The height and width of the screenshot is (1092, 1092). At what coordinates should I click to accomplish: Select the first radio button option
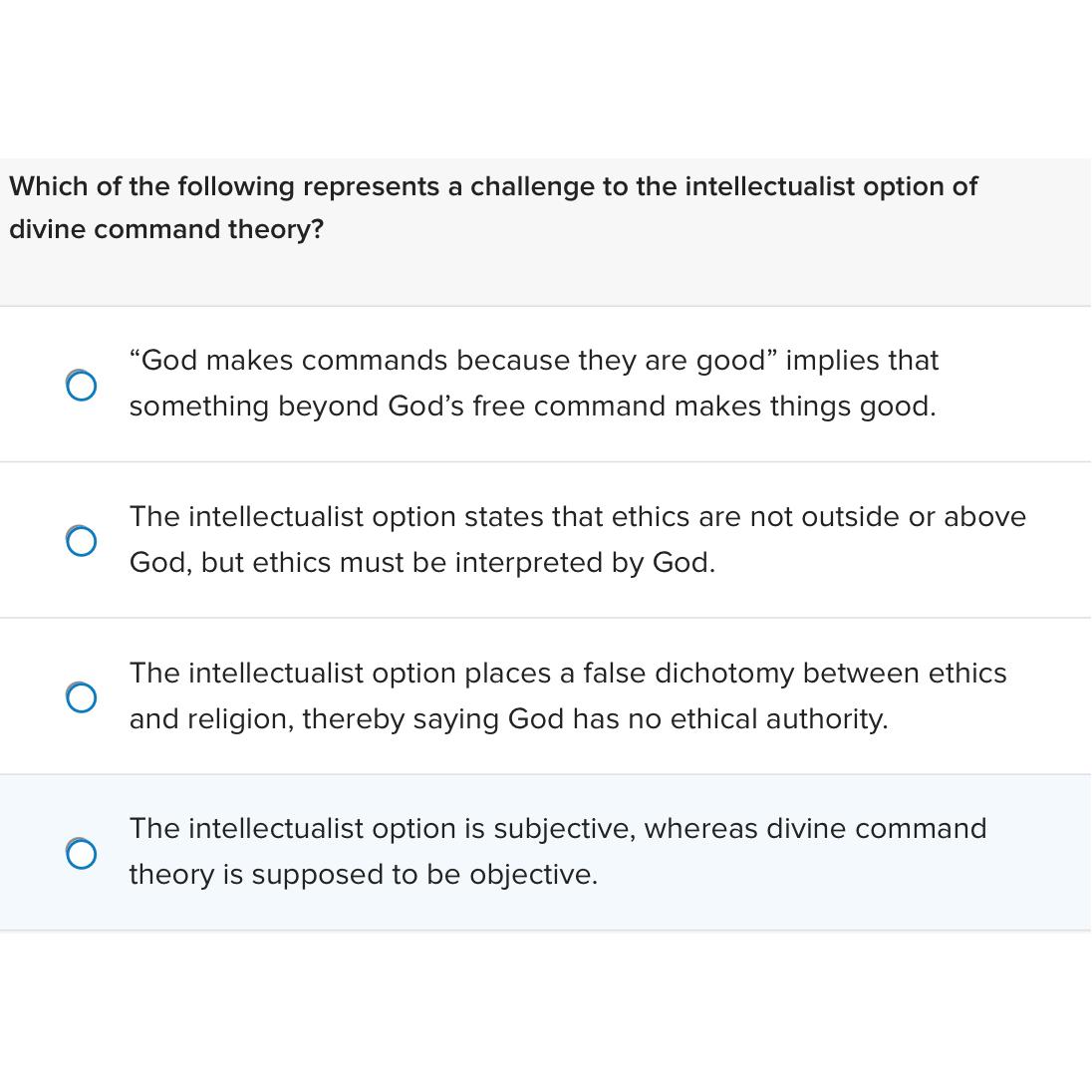tap(82, 386)
